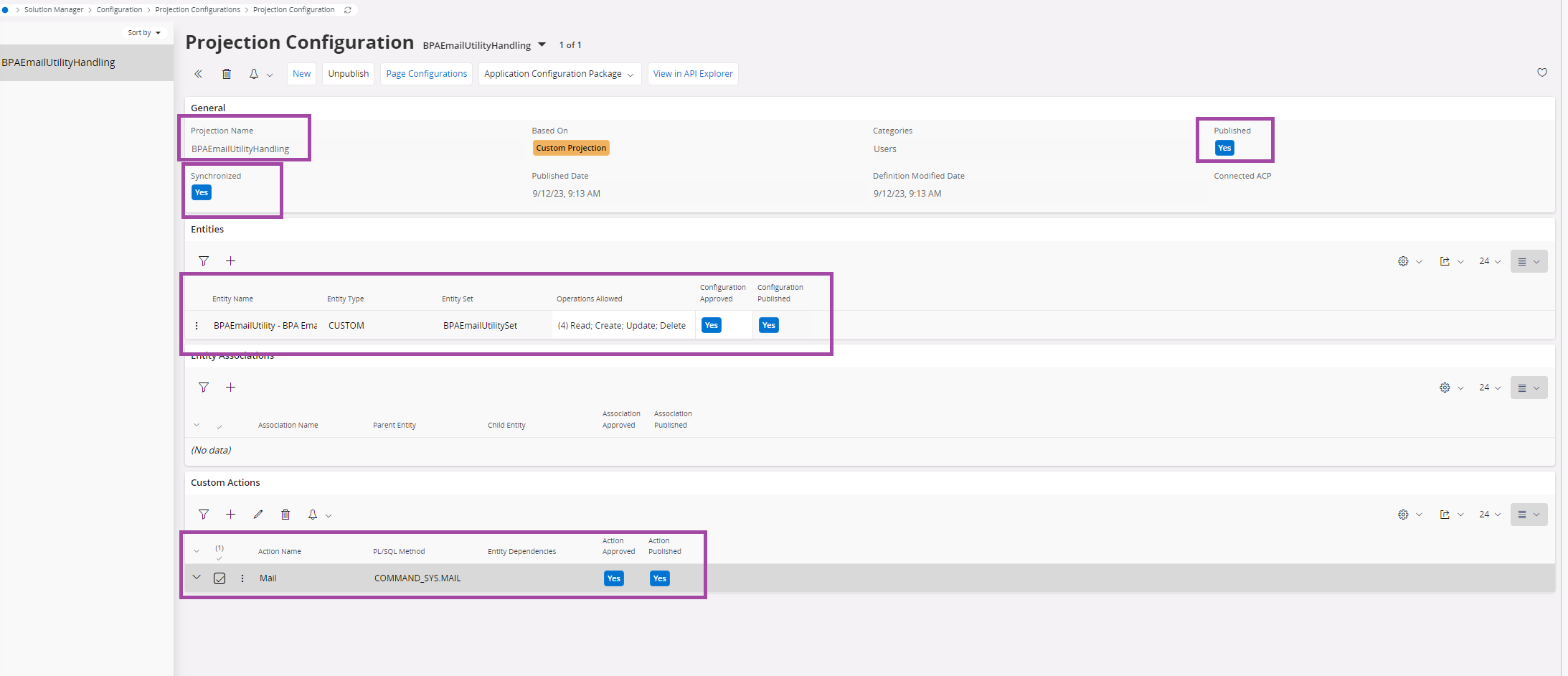This screenshot has height=676, width=1568.
Task: Open the Sort by dropdown
Action: [144, 33]
